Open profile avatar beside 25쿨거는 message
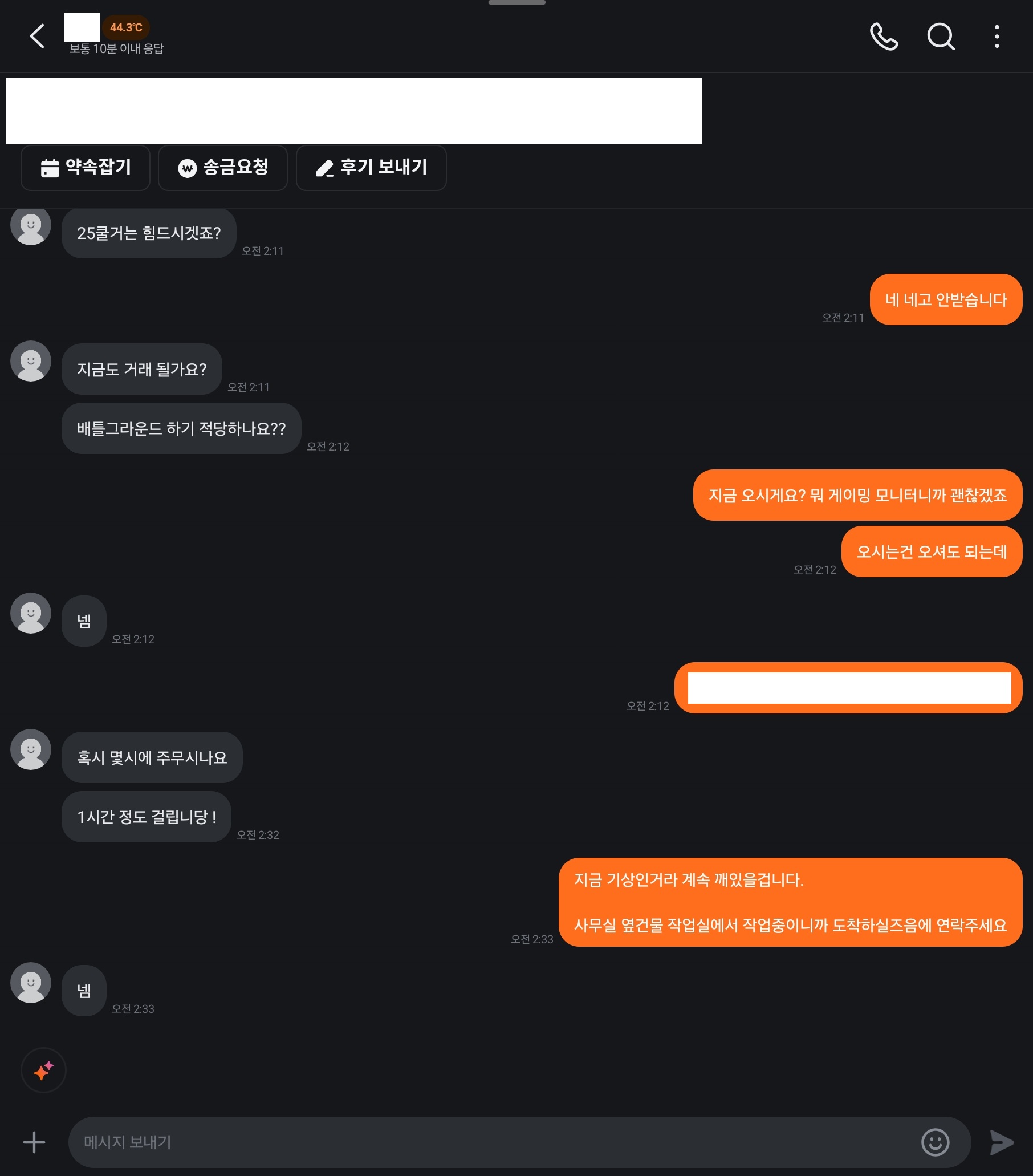The height and width of the screenshot is (1176, 1033). [31, 225]
